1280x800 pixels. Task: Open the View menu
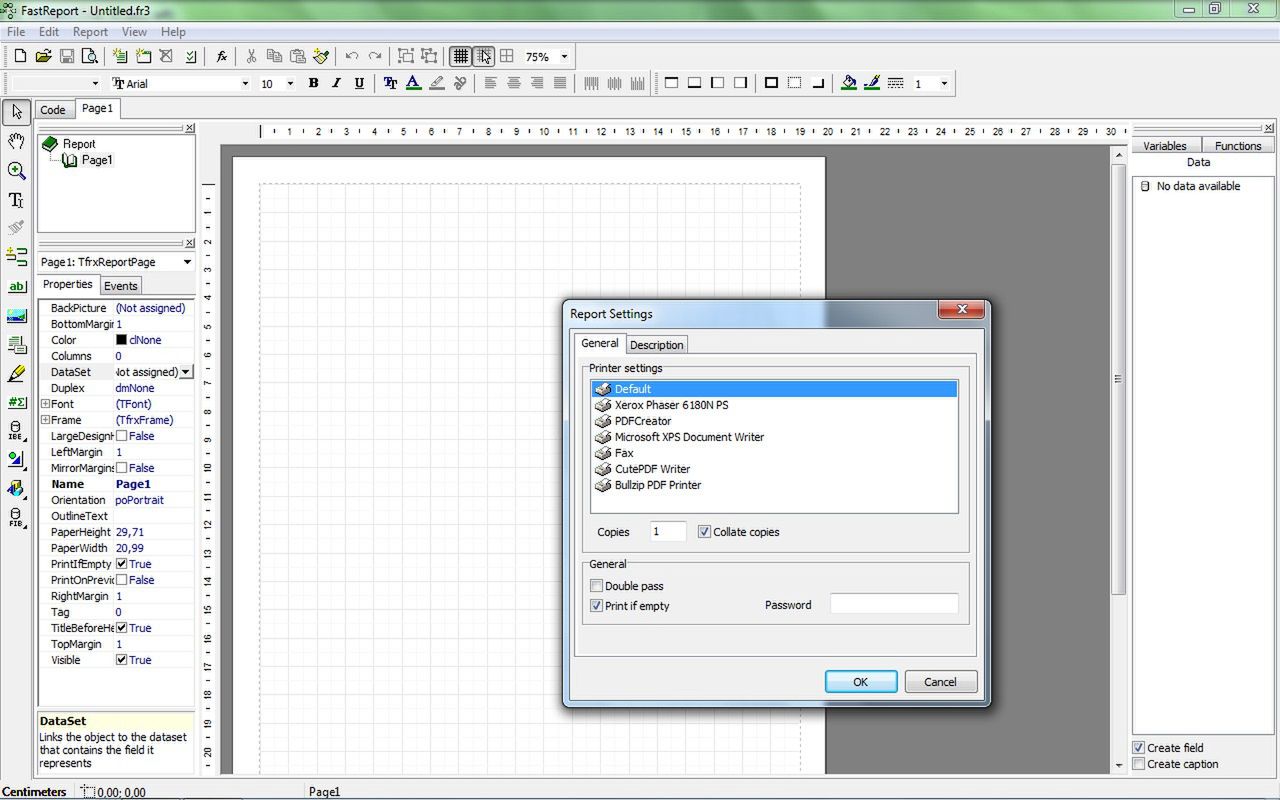(134, 32)
